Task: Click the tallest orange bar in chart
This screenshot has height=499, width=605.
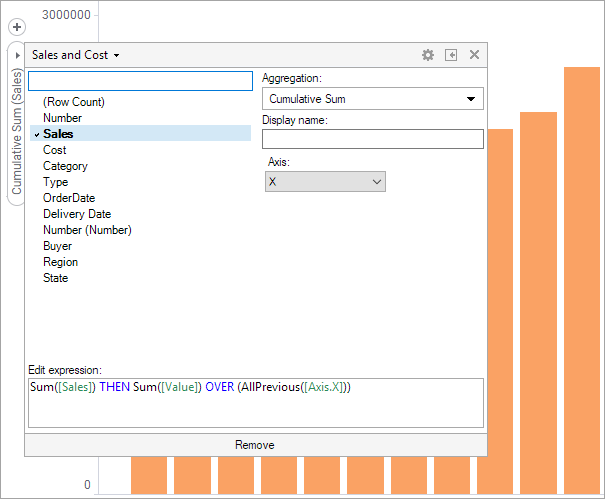Action: [581, 280]
